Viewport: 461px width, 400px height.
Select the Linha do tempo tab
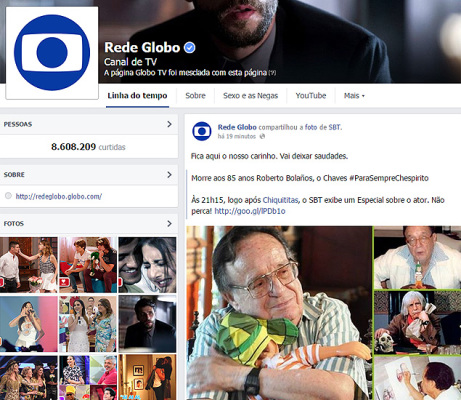click(137, 96)
